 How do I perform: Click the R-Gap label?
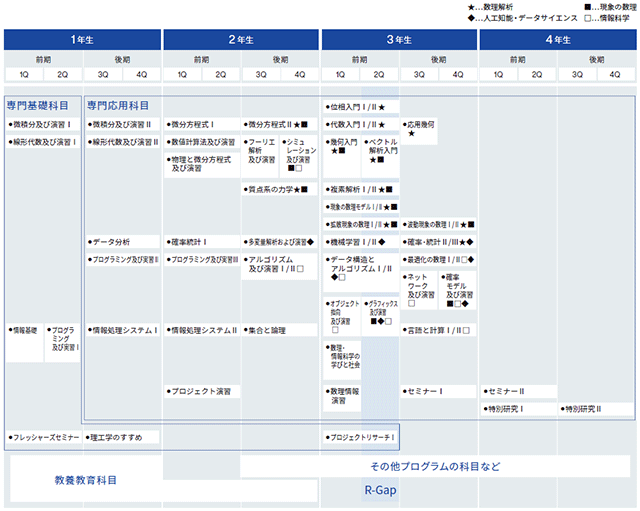coord(380,490)
